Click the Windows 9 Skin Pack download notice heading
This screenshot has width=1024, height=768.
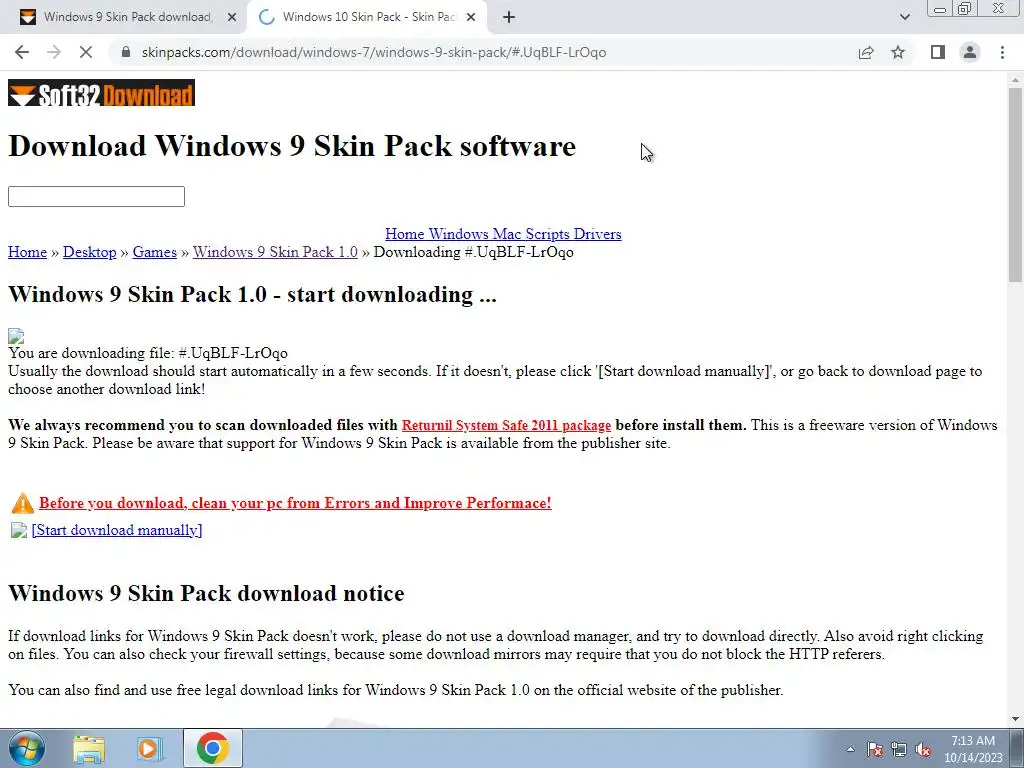(206, 593)
